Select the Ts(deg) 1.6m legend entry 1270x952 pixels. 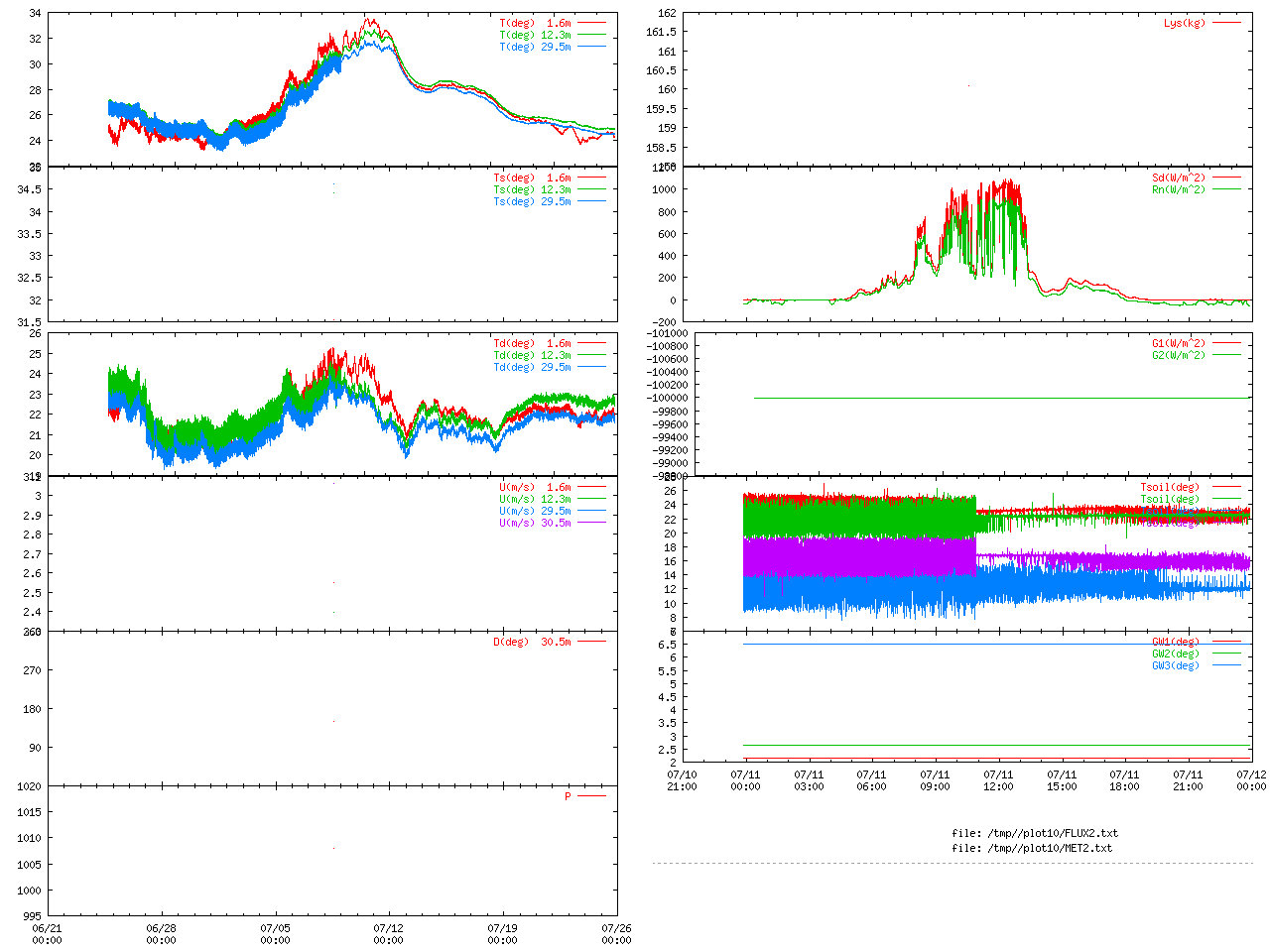[533, 178]
